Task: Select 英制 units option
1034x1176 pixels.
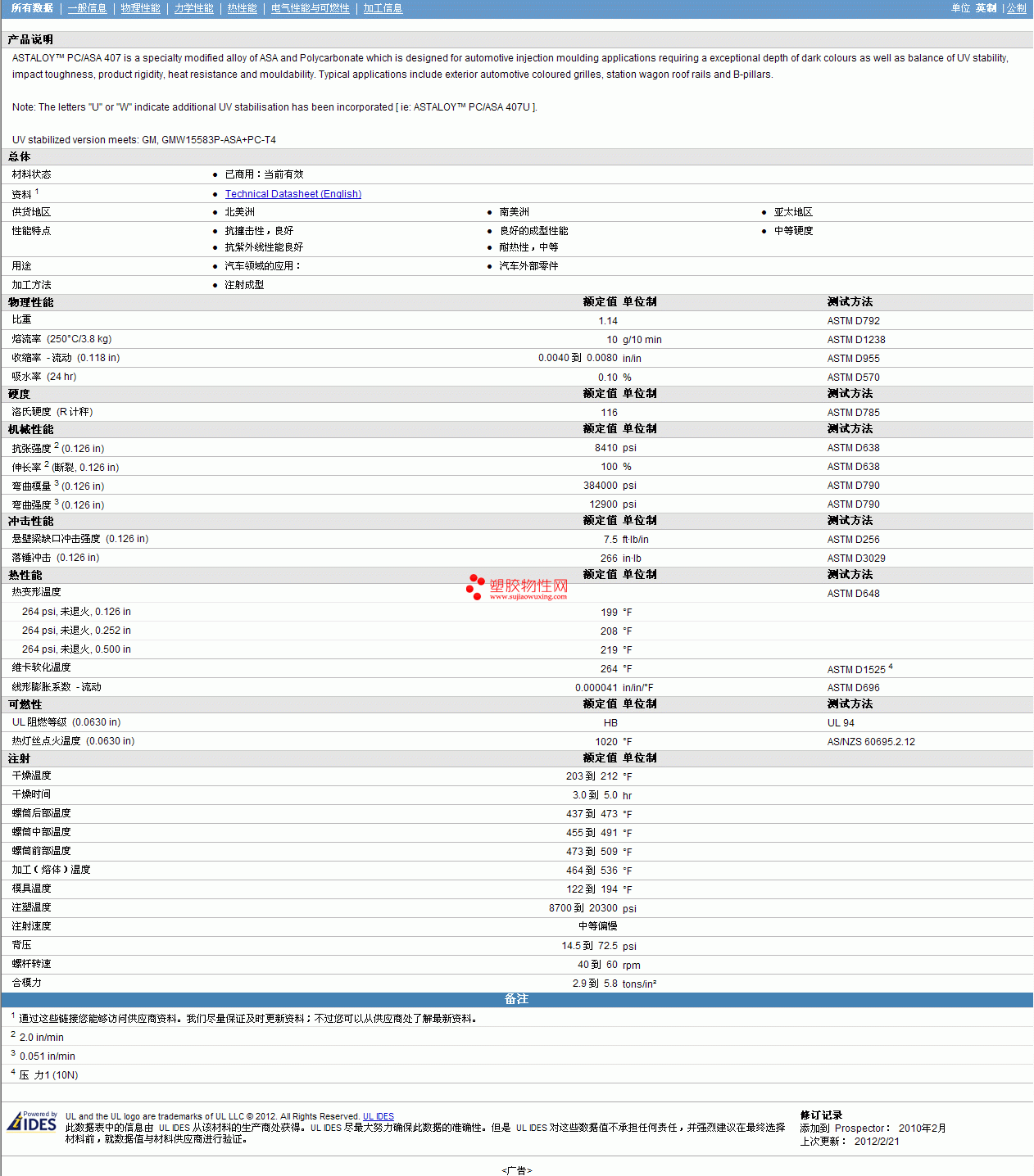Action: 986,8
